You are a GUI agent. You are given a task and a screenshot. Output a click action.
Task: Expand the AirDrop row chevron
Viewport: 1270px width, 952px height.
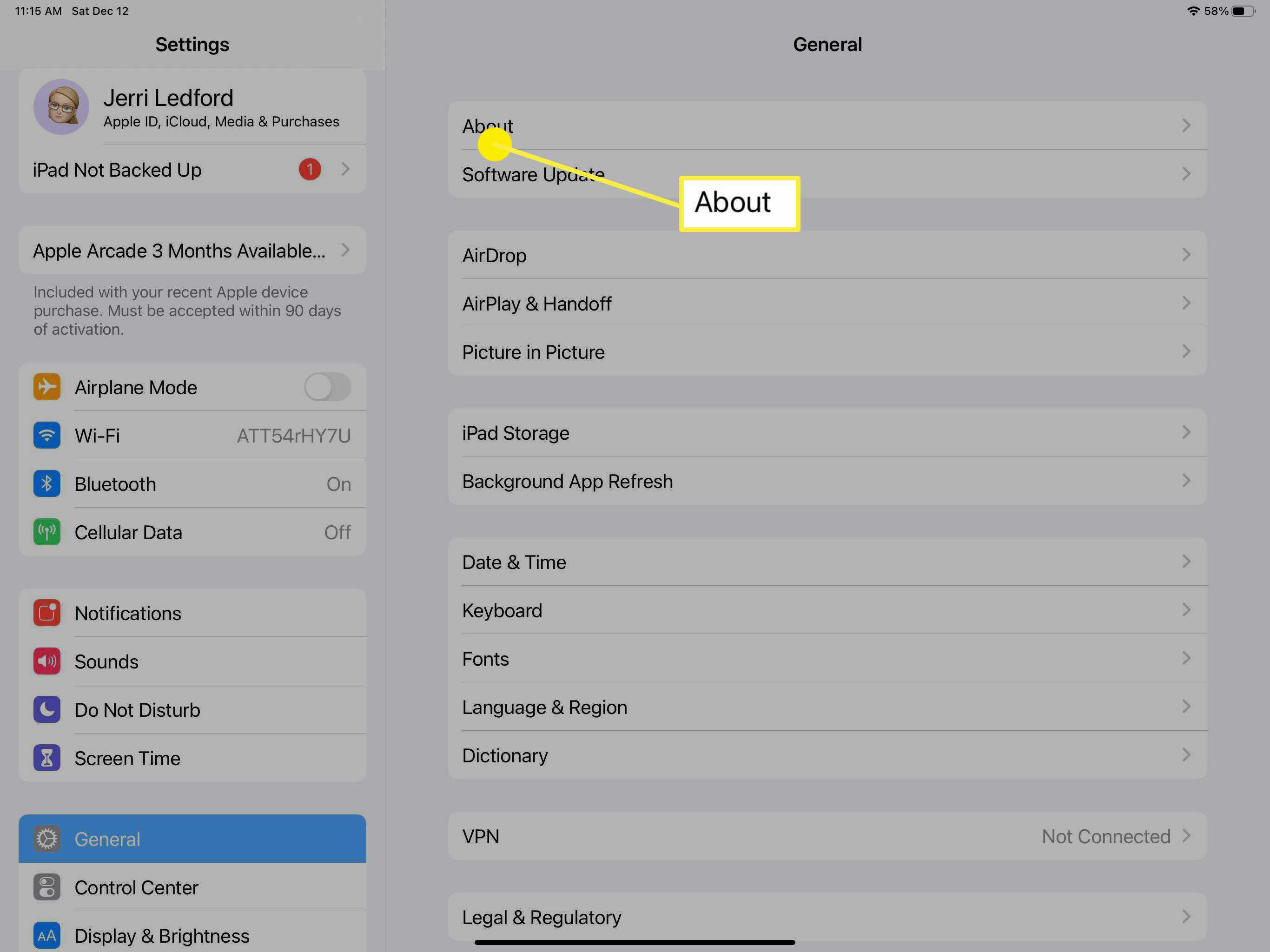point(1186,254)
